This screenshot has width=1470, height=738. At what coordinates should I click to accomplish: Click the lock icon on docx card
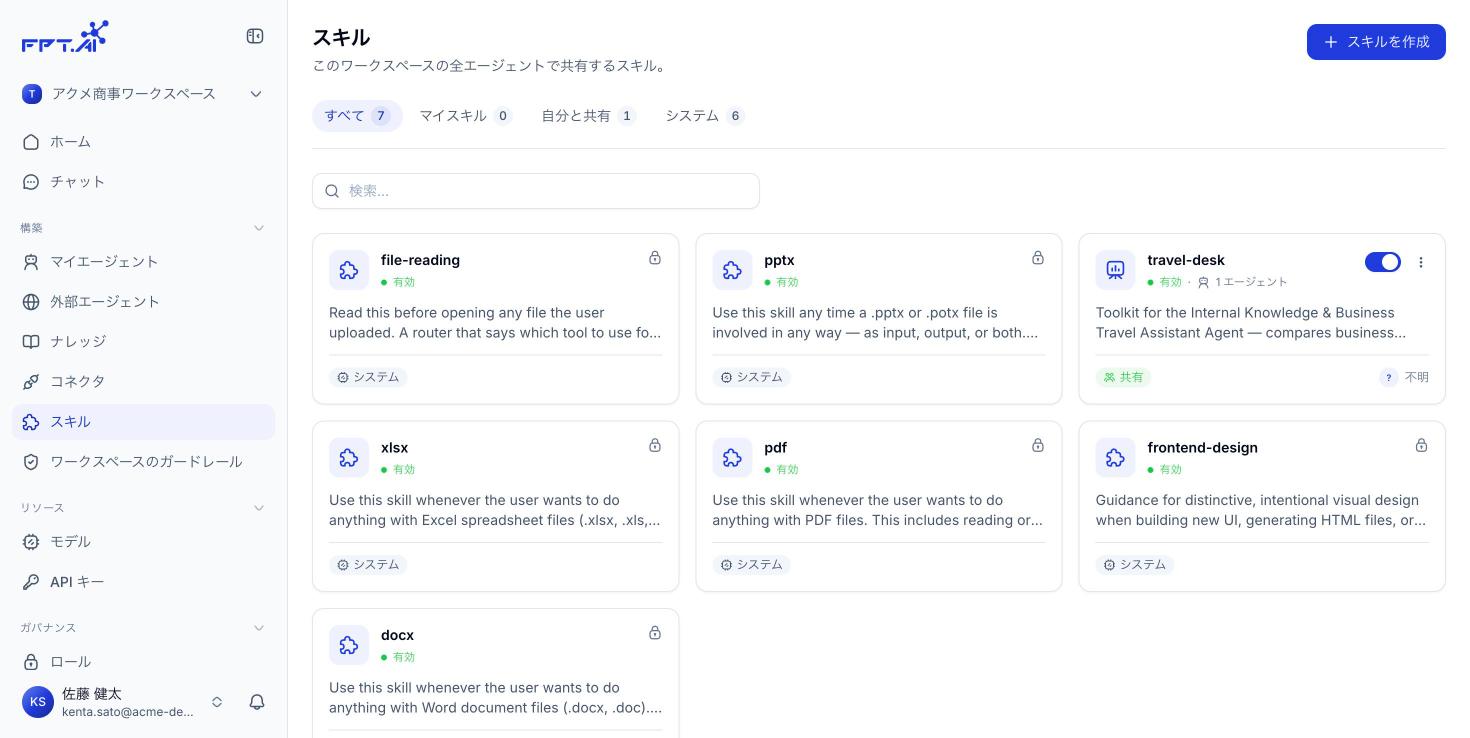tap(655, 633)
